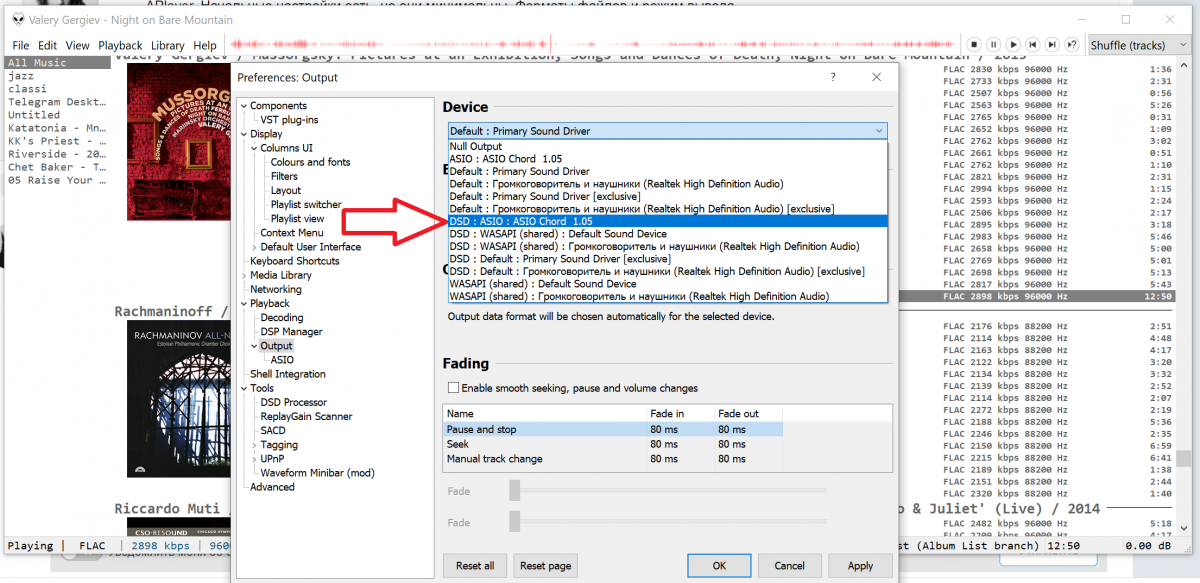
Task: Pause the track using pause icon
Action: tap(993, 45)
